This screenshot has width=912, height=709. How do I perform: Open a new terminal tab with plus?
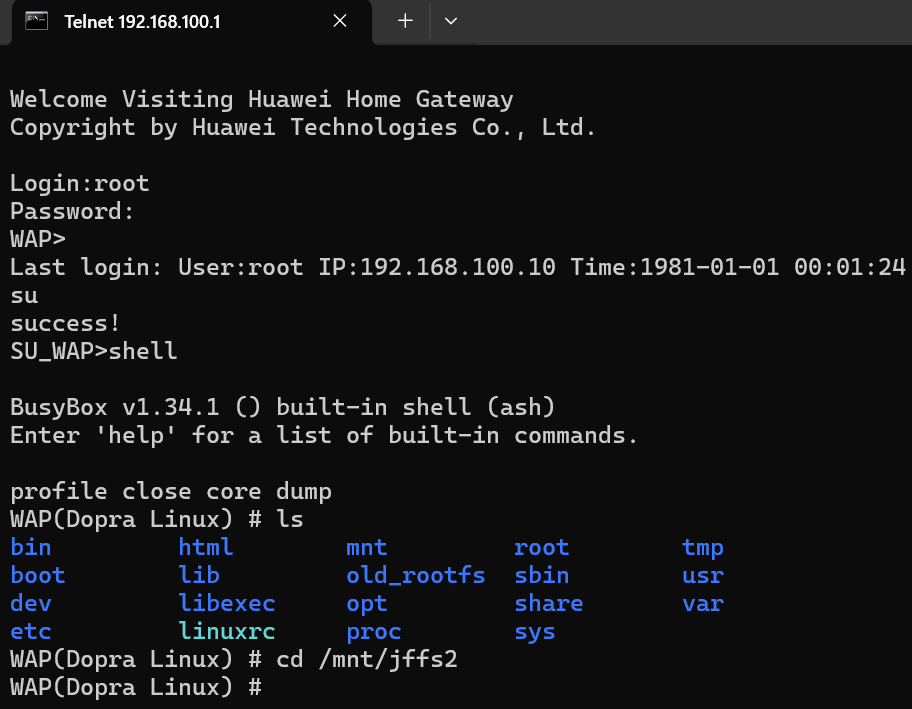[405, 21]
